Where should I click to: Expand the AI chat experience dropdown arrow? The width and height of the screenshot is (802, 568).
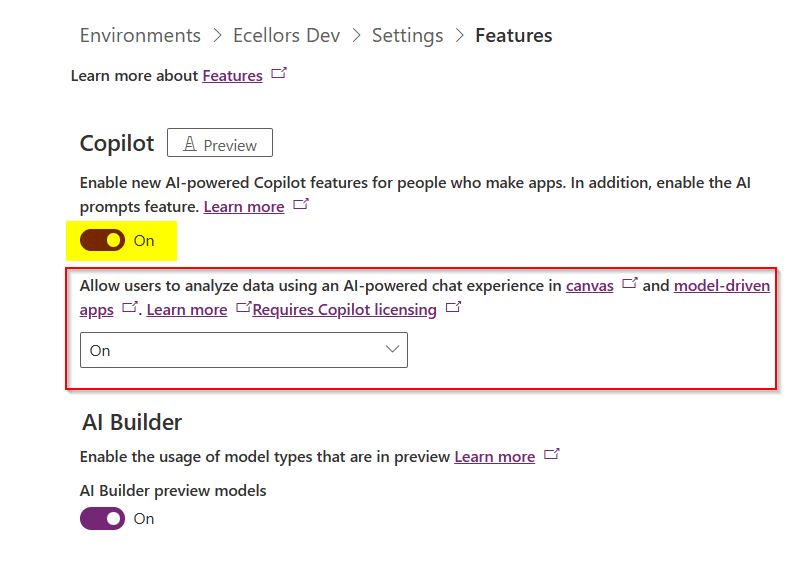[392, 349]
